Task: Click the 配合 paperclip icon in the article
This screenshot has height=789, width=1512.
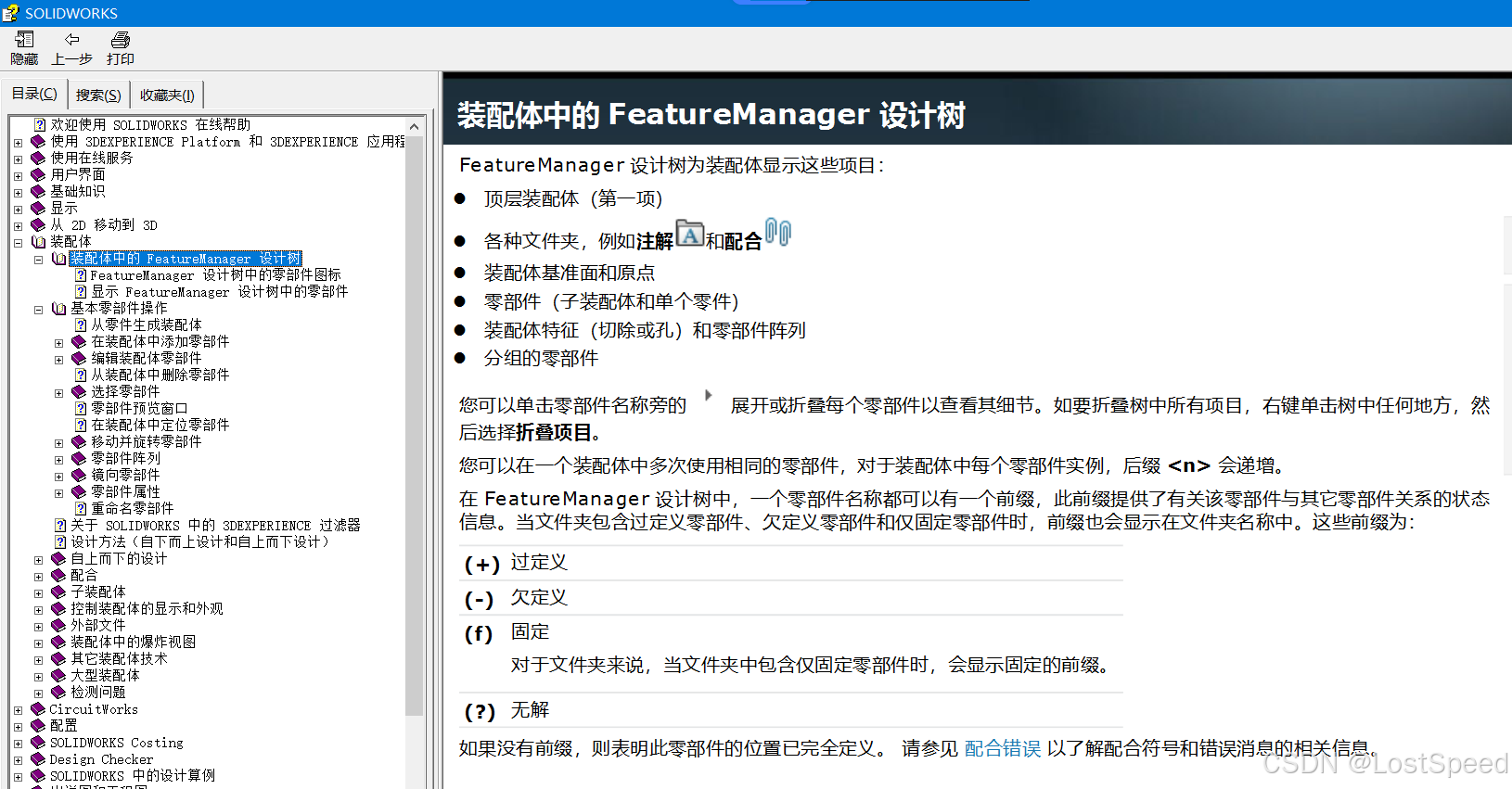Action: (778, 232)
